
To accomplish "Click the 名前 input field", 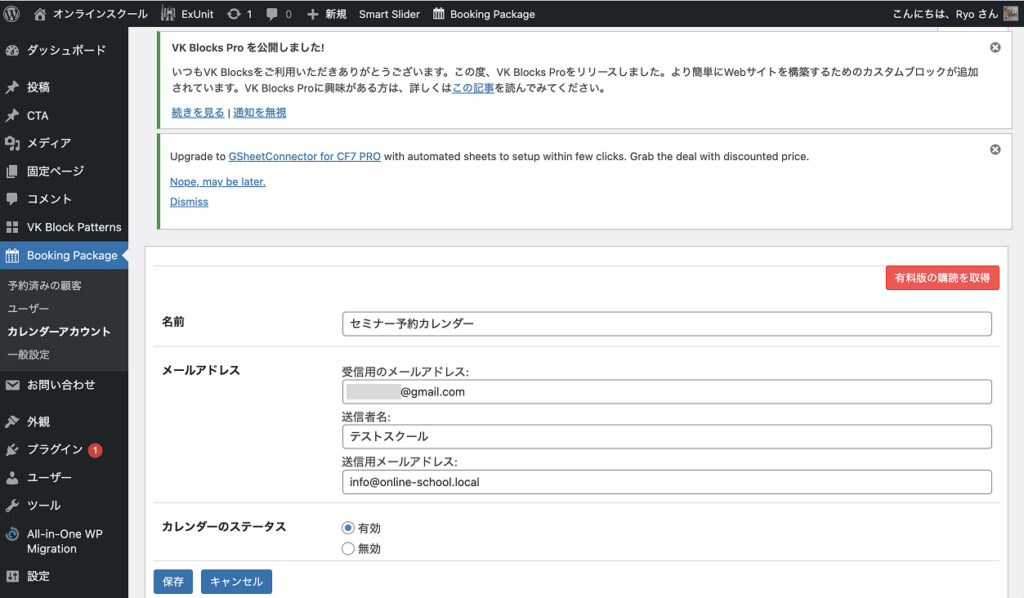I will tap(666, 324).
